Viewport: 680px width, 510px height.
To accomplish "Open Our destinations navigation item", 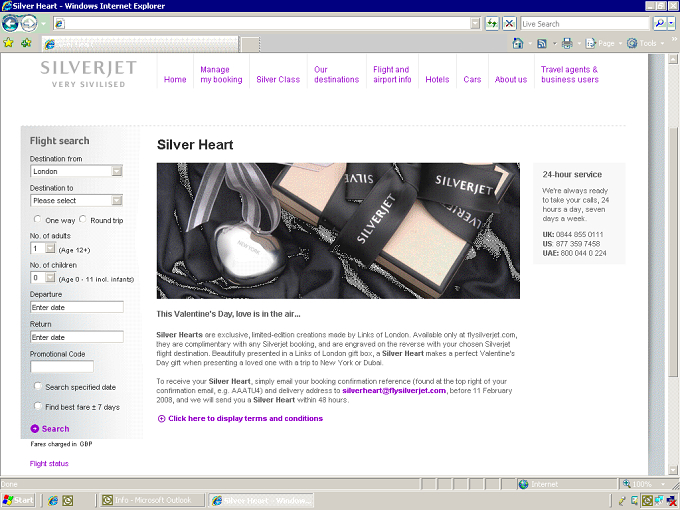I will pos(337,75).
